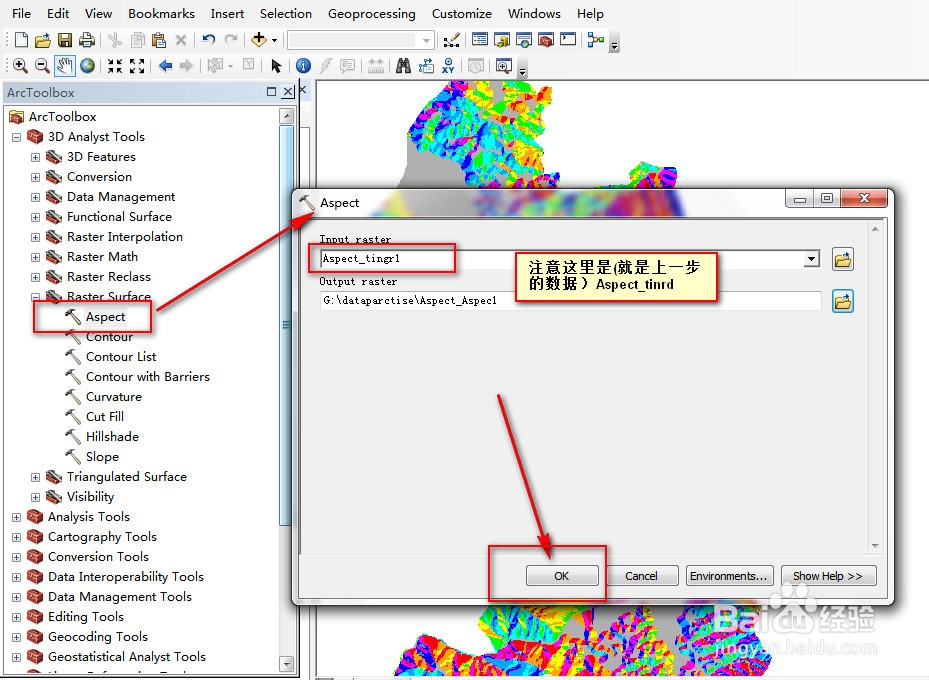The image size is (929, 680).
Task: Browse for Input raster folder button
Action: [x=842, y=259]
